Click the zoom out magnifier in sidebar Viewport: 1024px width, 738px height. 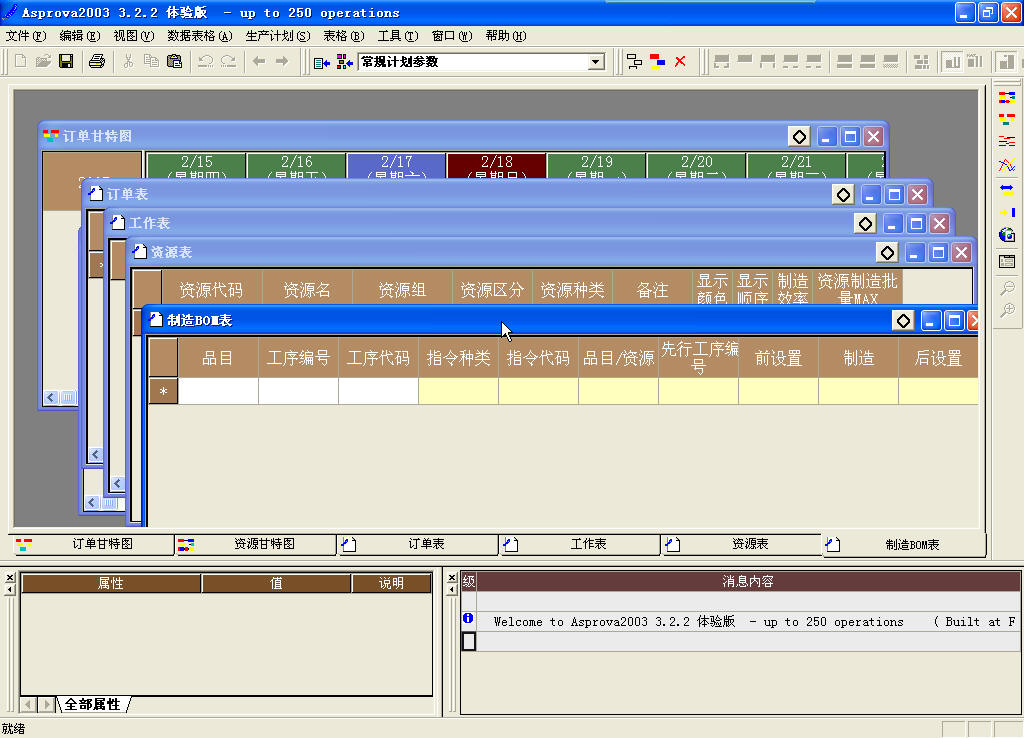(1007, 287)
